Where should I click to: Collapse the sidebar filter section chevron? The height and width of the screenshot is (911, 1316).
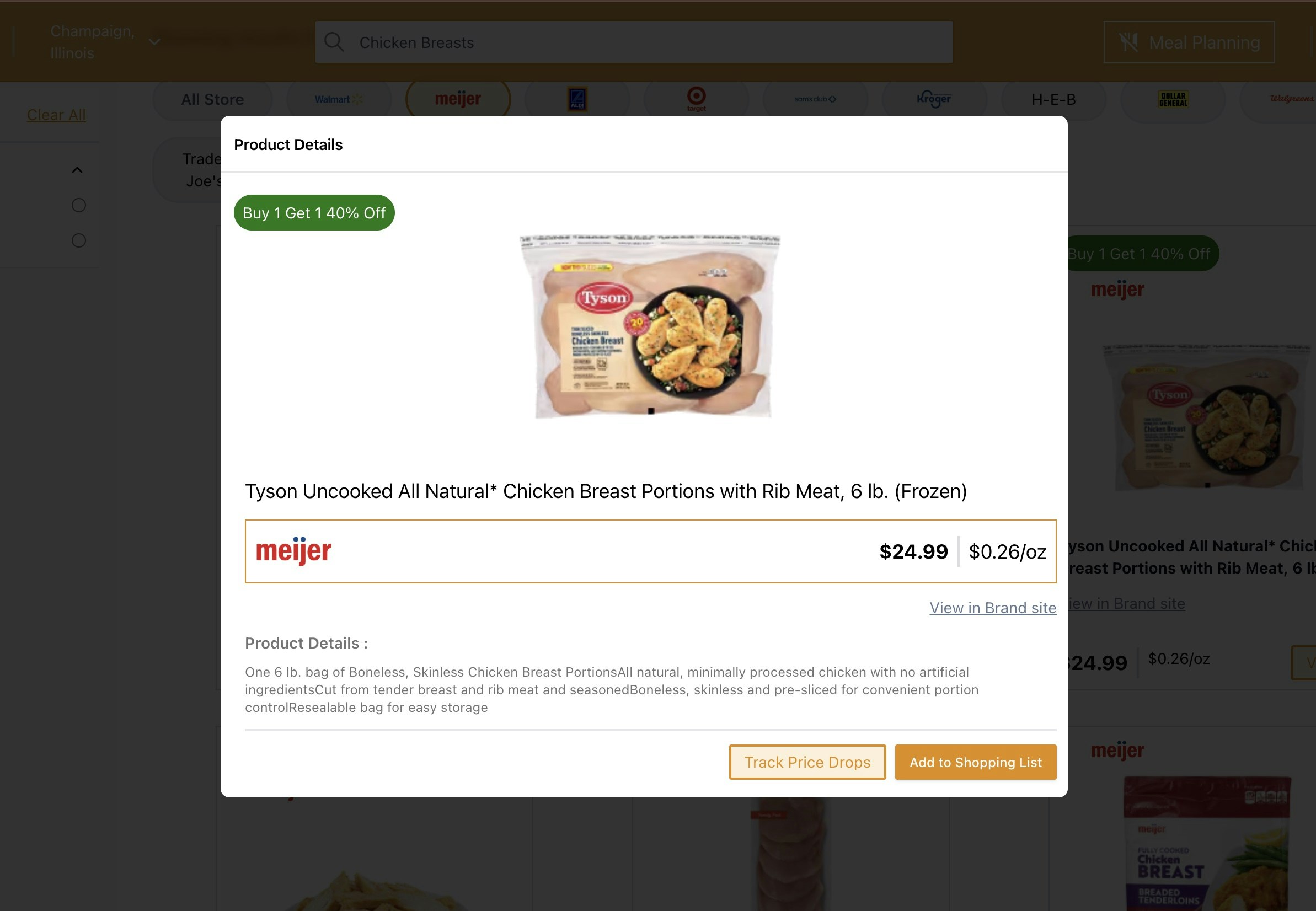pyautogui.click(x=77, y=170)
